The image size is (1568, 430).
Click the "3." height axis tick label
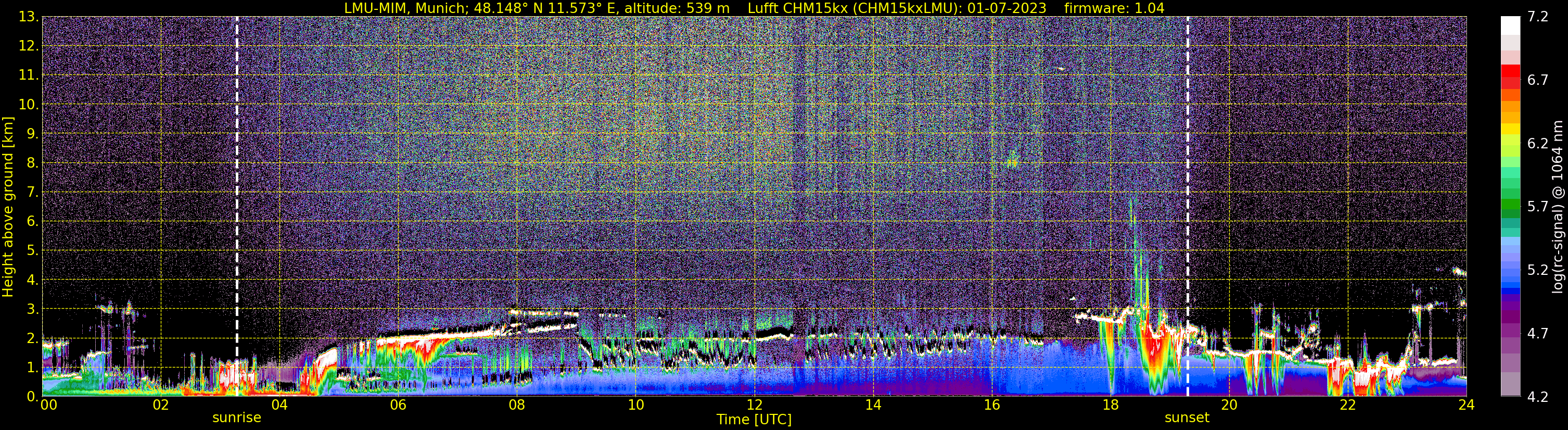pyautogui.click(x=33, y=309)
